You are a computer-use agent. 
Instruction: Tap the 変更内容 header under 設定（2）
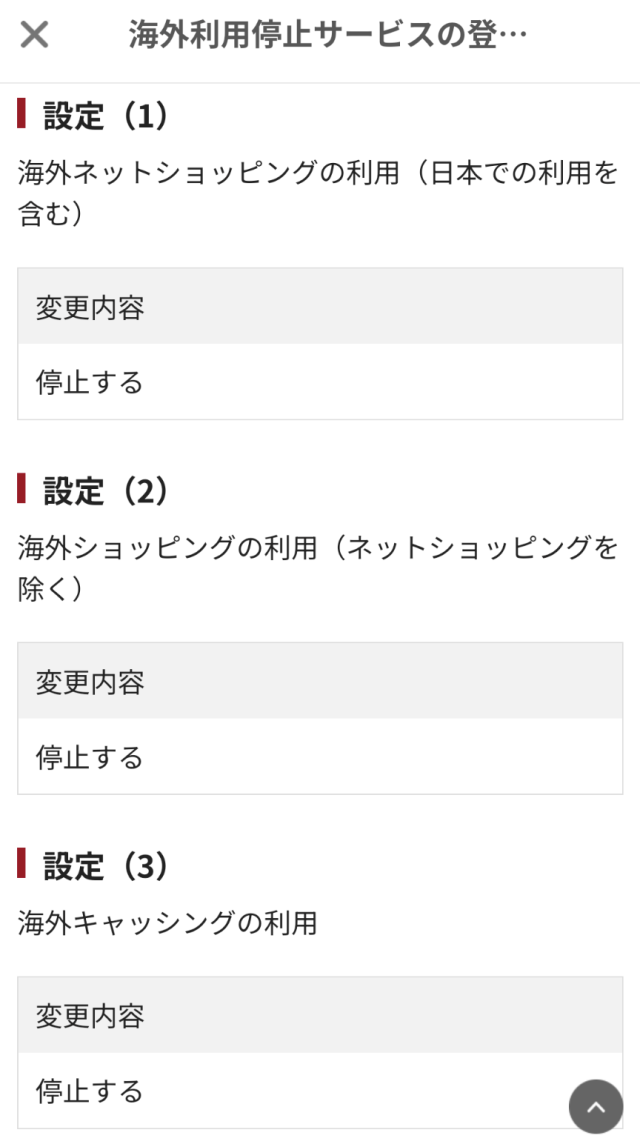click(x=90, y=683)
